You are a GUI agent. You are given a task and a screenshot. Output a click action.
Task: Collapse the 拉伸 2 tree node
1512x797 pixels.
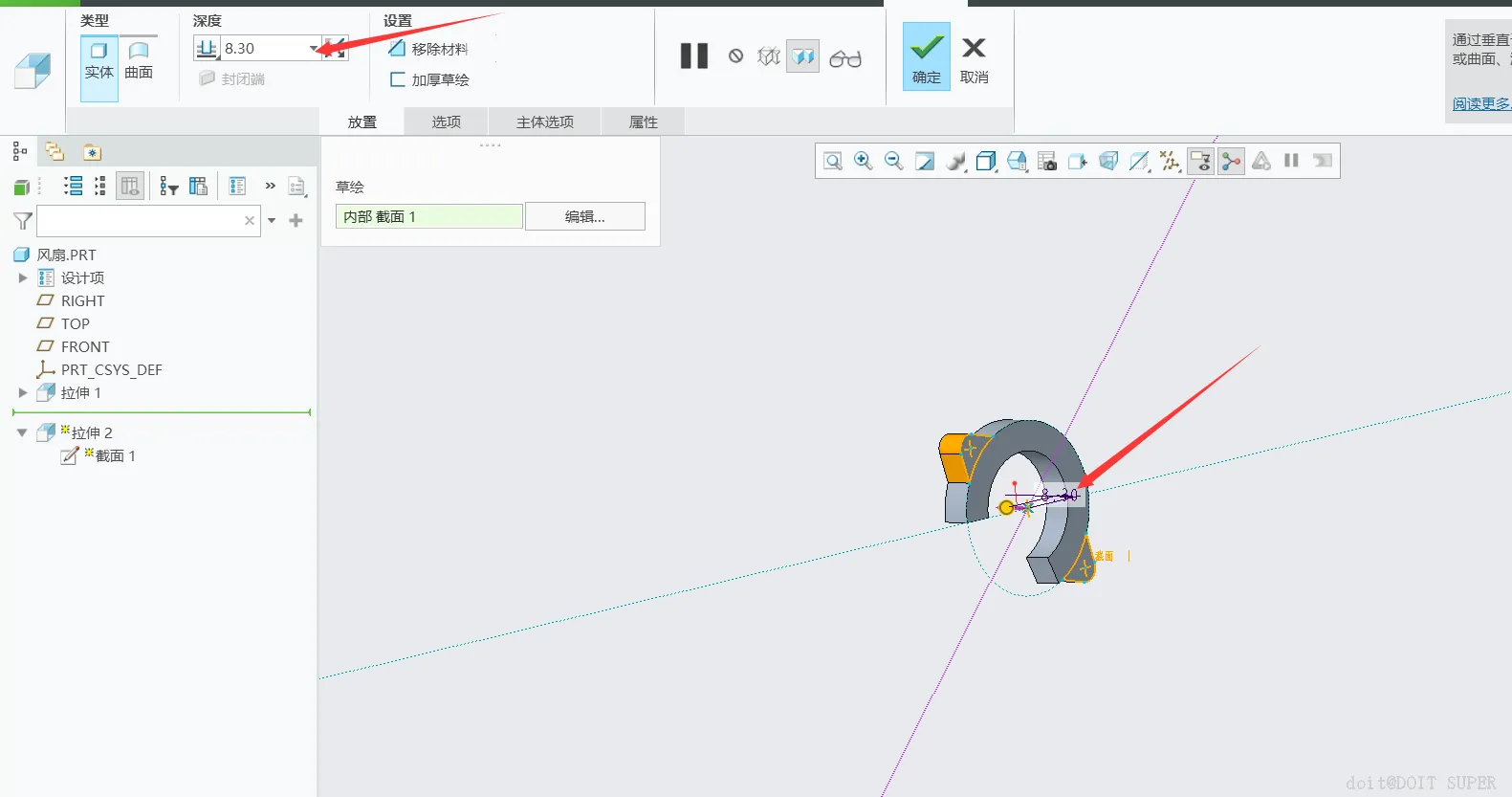click(22, 432)
